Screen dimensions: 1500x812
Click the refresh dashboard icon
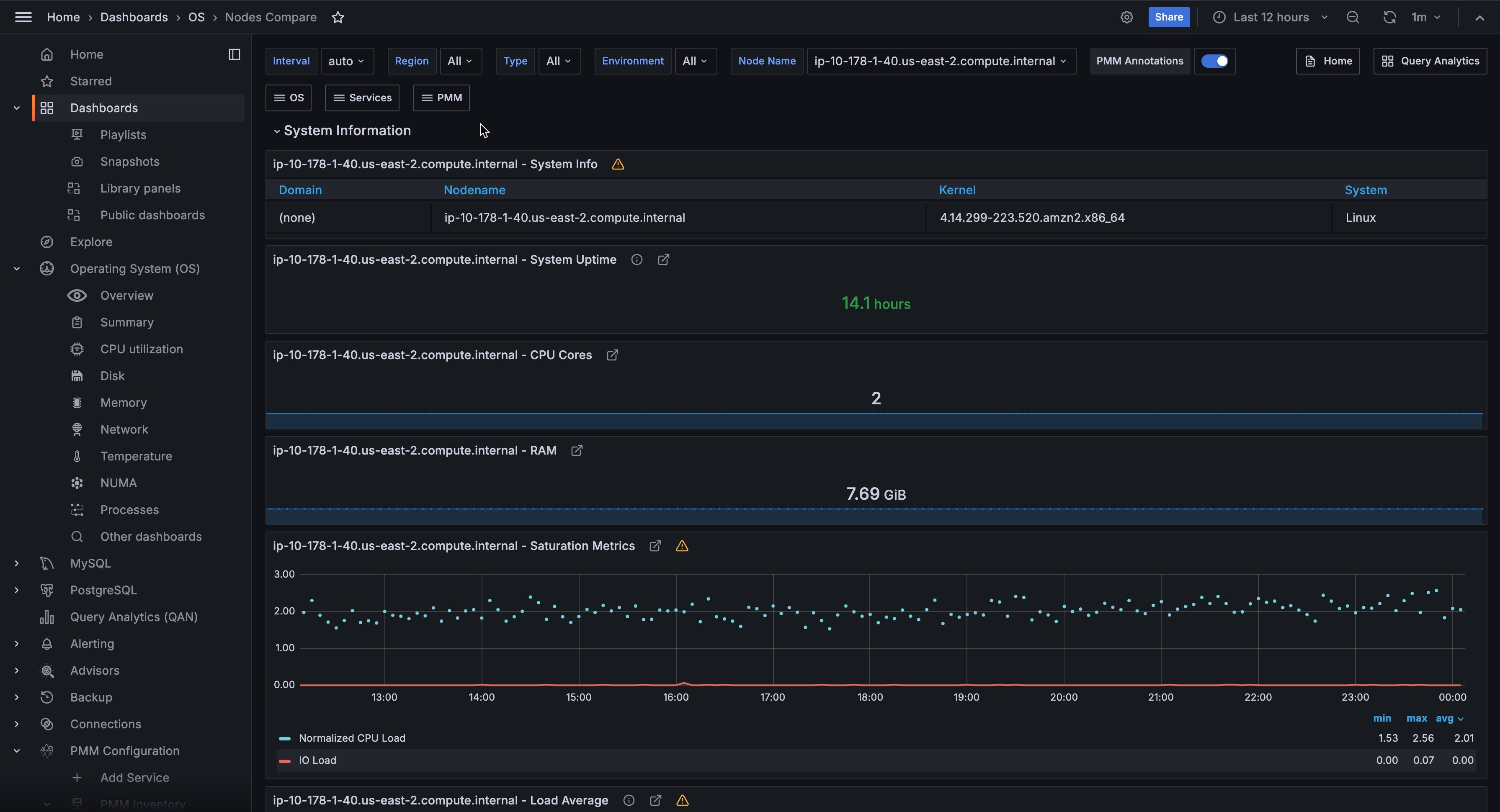(x=1389, y=18)
